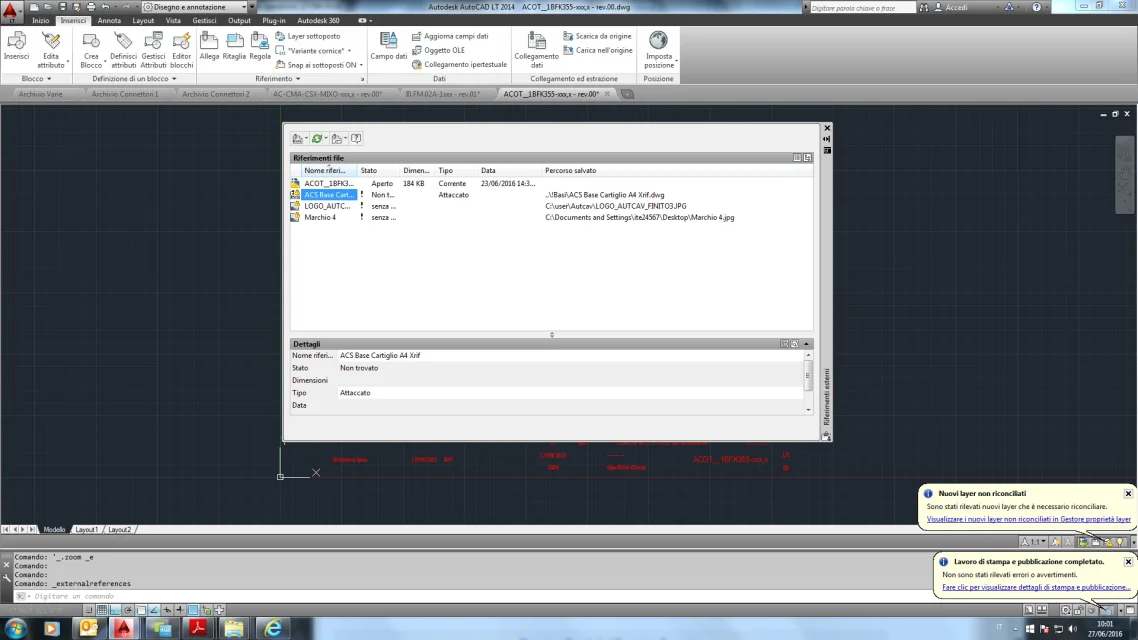Click the Allega reference icon
Viewport: 1138px width, 640px height.
[209, 46]
